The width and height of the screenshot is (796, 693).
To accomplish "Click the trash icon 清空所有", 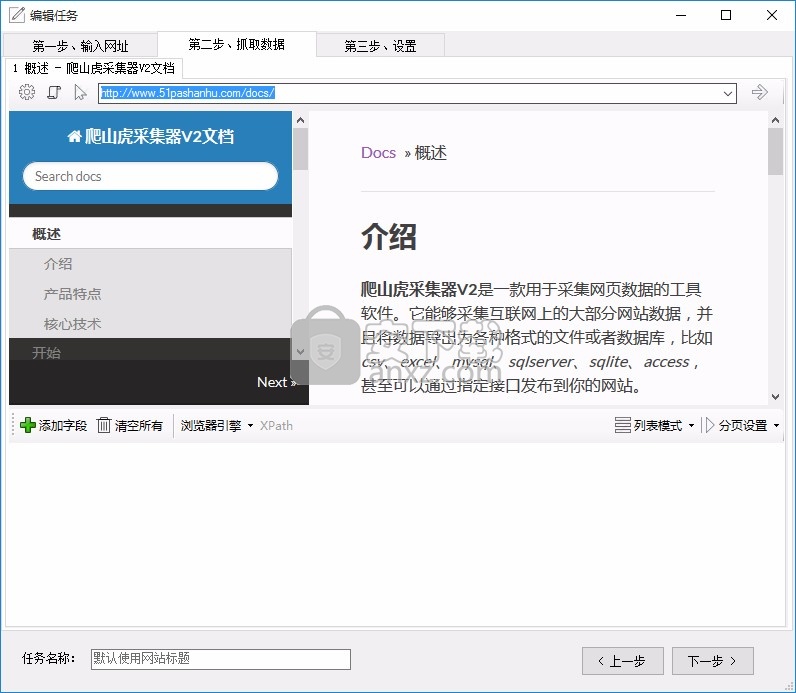I will coord(130,425).
